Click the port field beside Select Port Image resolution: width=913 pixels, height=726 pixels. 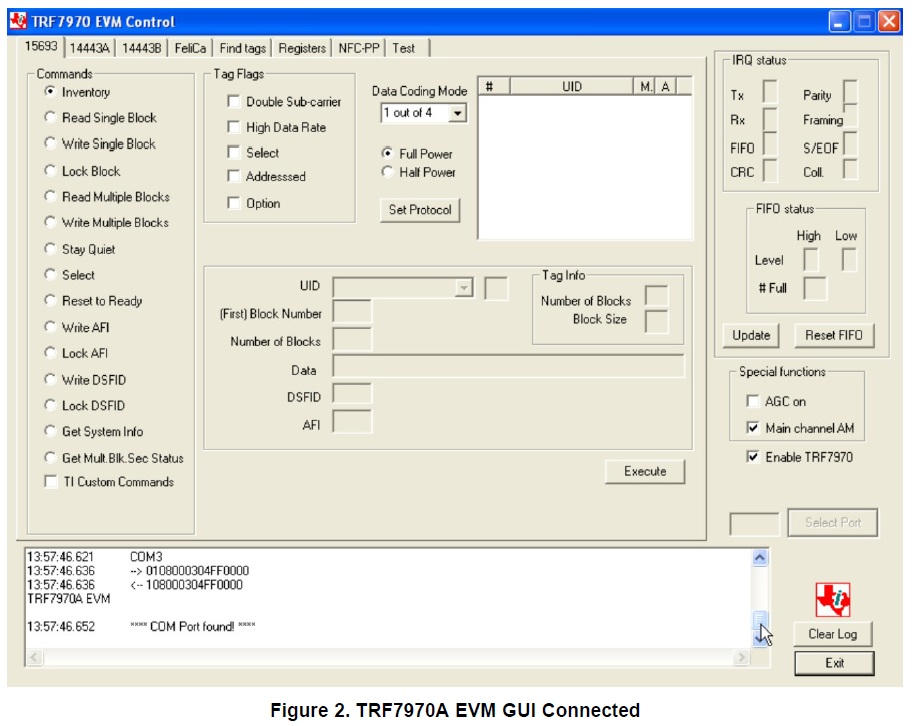755,523
